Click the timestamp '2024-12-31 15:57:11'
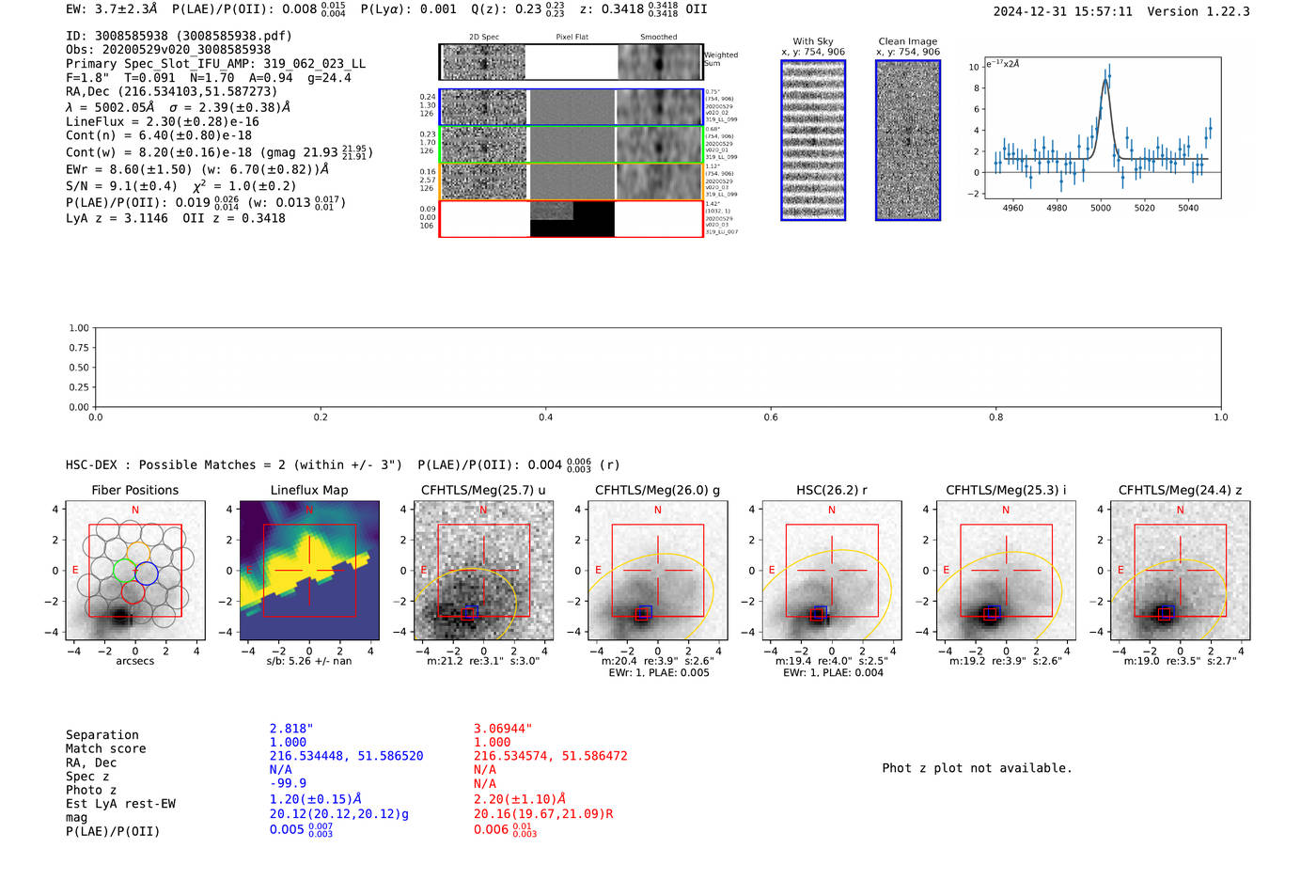 click(1063, 11)
